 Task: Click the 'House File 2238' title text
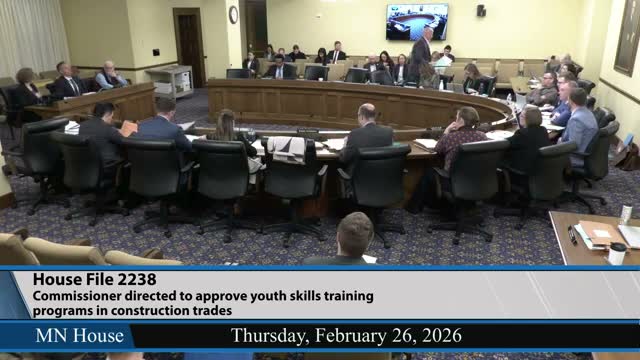[94, 280]
